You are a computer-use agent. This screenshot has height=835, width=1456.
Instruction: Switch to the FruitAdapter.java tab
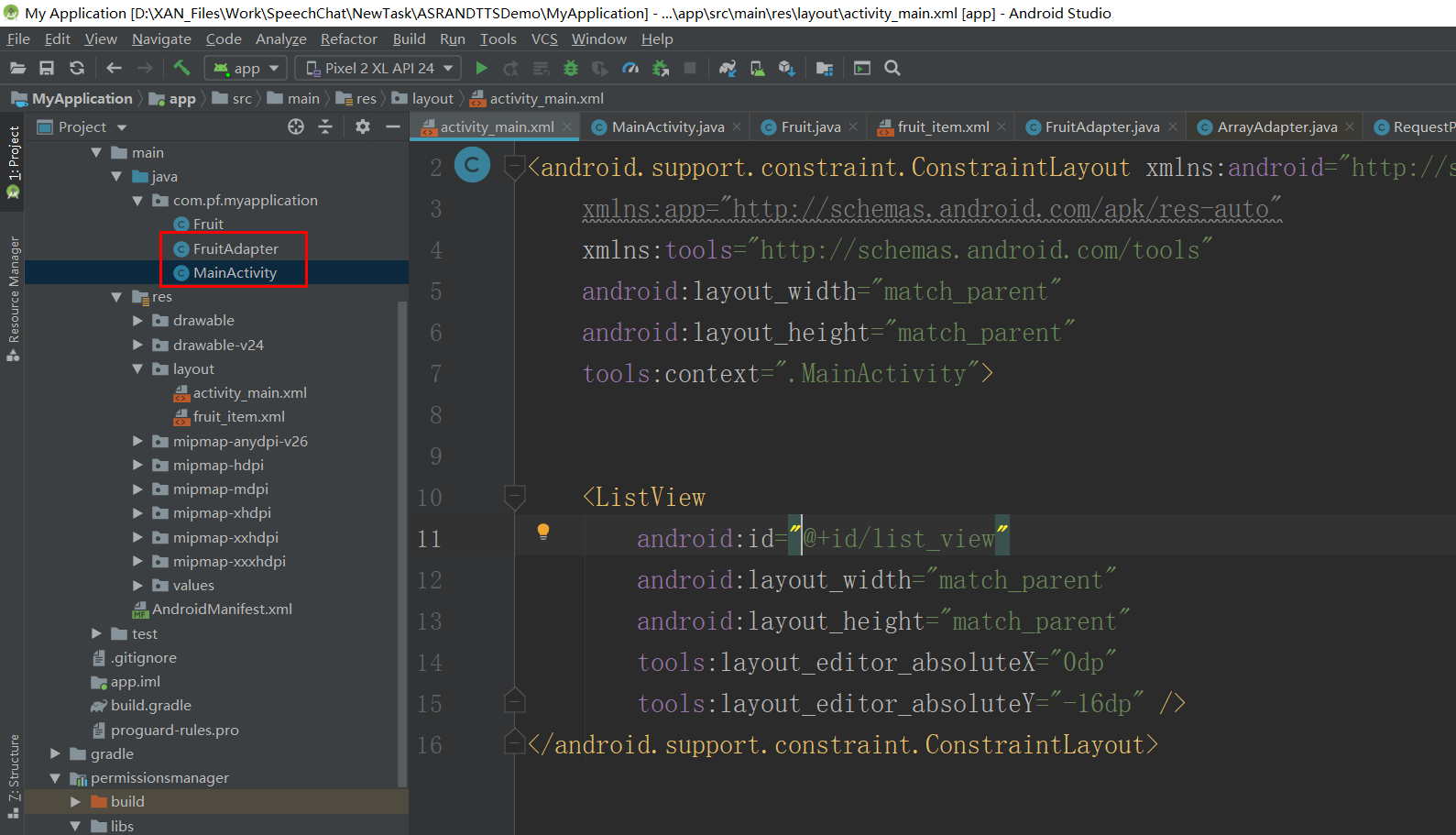[1101, 126]
